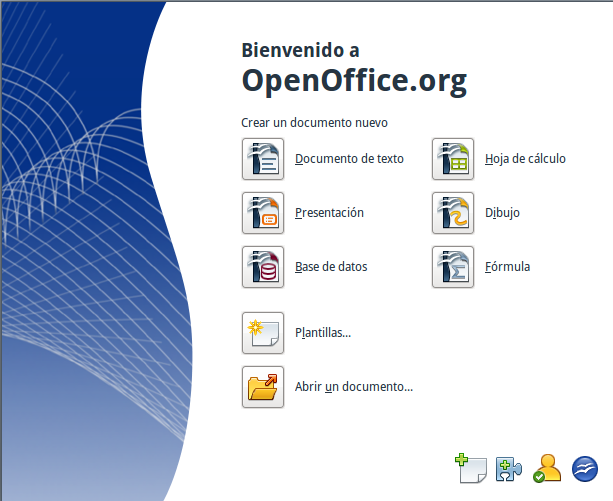Click the open folder icon for Abrir un documento
The height and width of the screenshot is (501, 613).
263,387
